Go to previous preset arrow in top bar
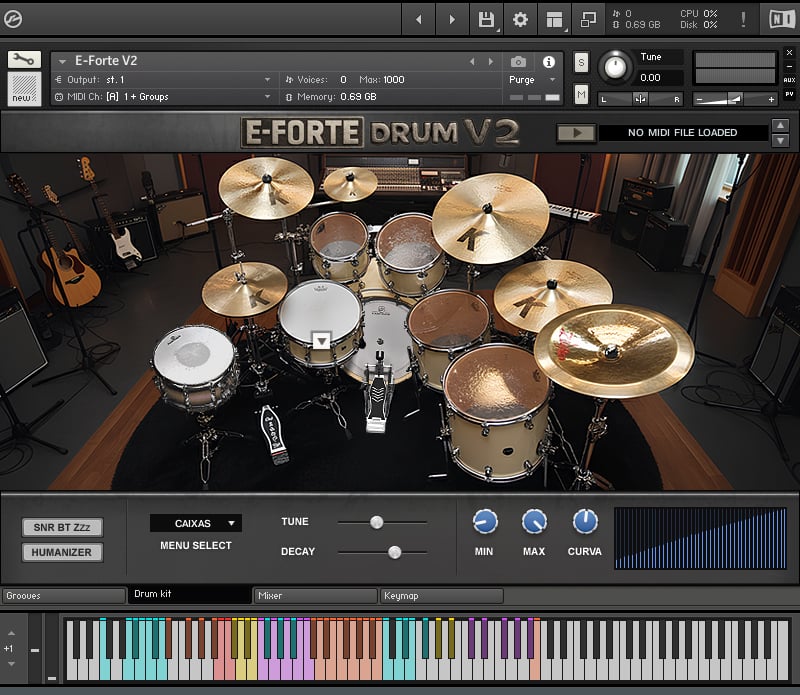This screenshot has height=695, width=800. pos(419,19)
